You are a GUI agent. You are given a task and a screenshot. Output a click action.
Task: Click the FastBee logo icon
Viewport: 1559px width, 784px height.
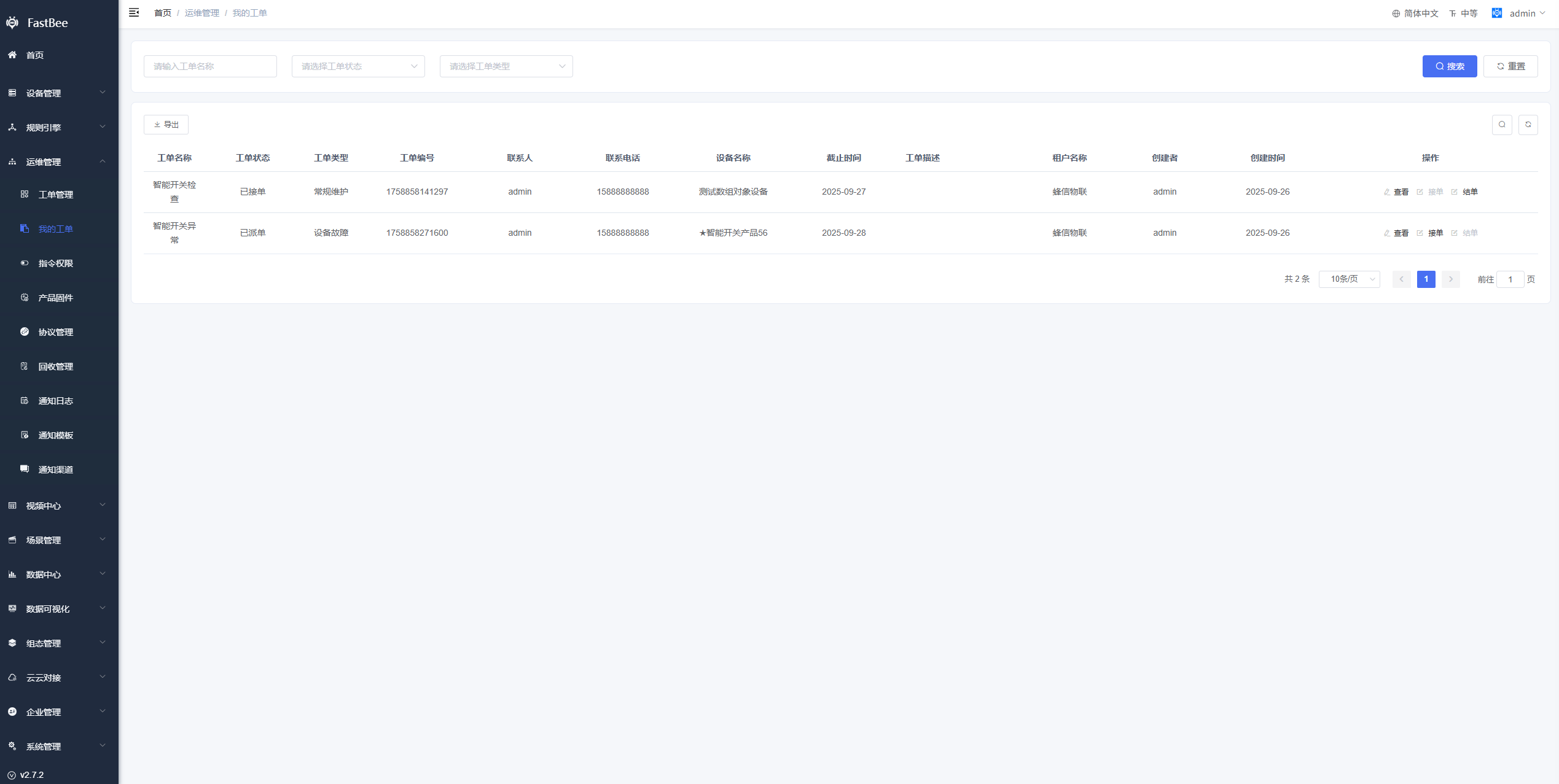pos(12,23)
